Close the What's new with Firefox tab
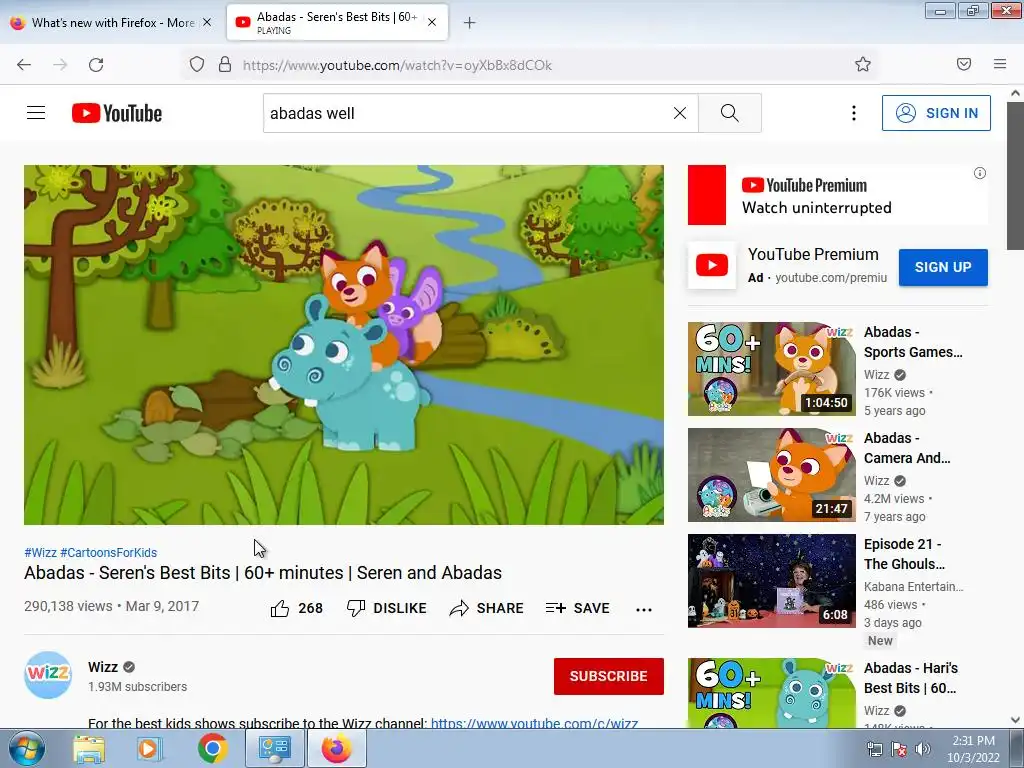This screenshot has width=1024, height=768. pyautogui.click(x=207, y=22)
